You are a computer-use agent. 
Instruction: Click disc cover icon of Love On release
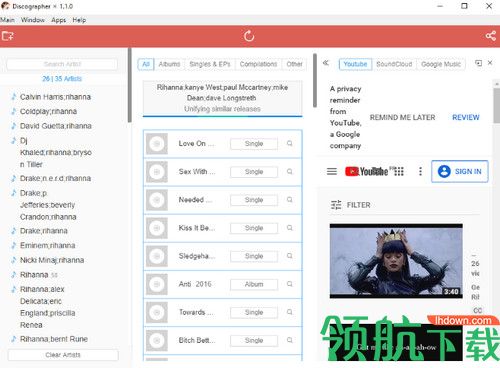[157, 144]
